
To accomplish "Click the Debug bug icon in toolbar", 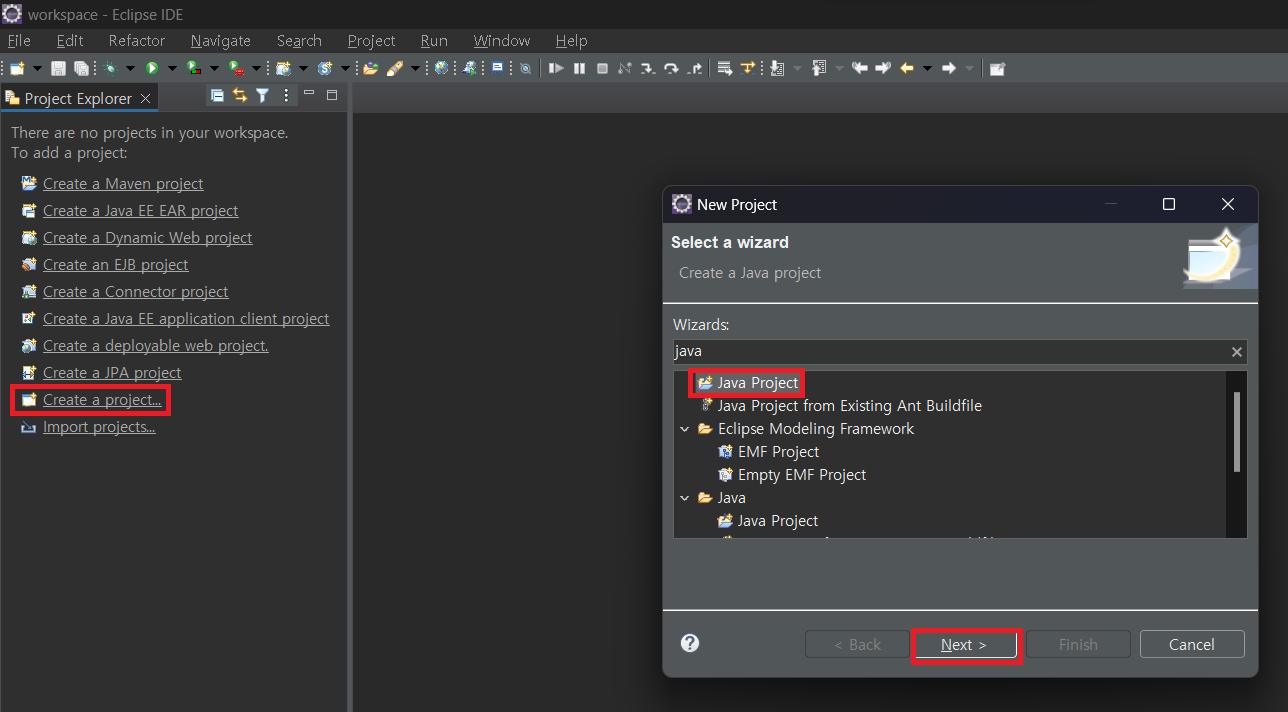I will [x=110, y=68].
